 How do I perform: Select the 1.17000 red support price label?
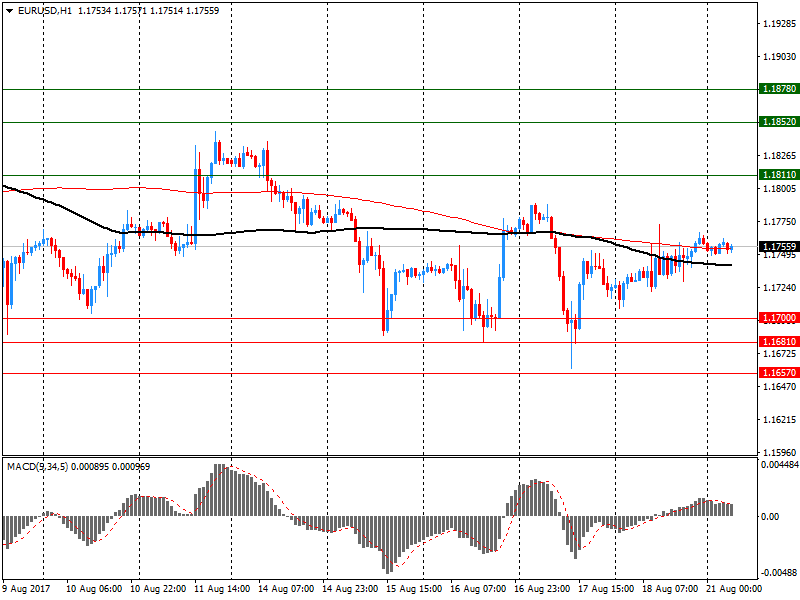point(779,318)
